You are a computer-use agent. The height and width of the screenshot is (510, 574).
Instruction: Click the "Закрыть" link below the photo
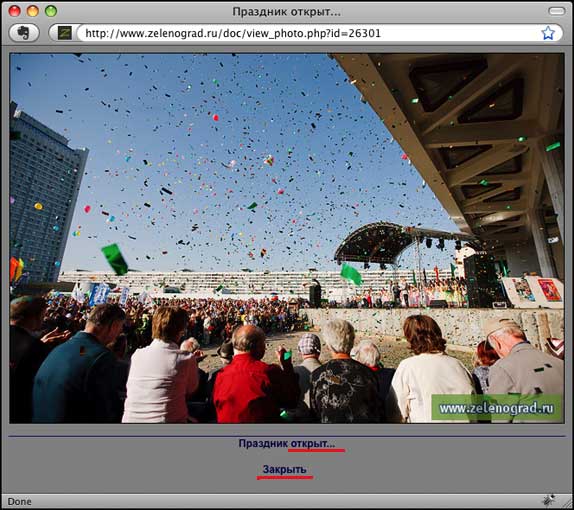pyautogui.click(x=284, y=469)
